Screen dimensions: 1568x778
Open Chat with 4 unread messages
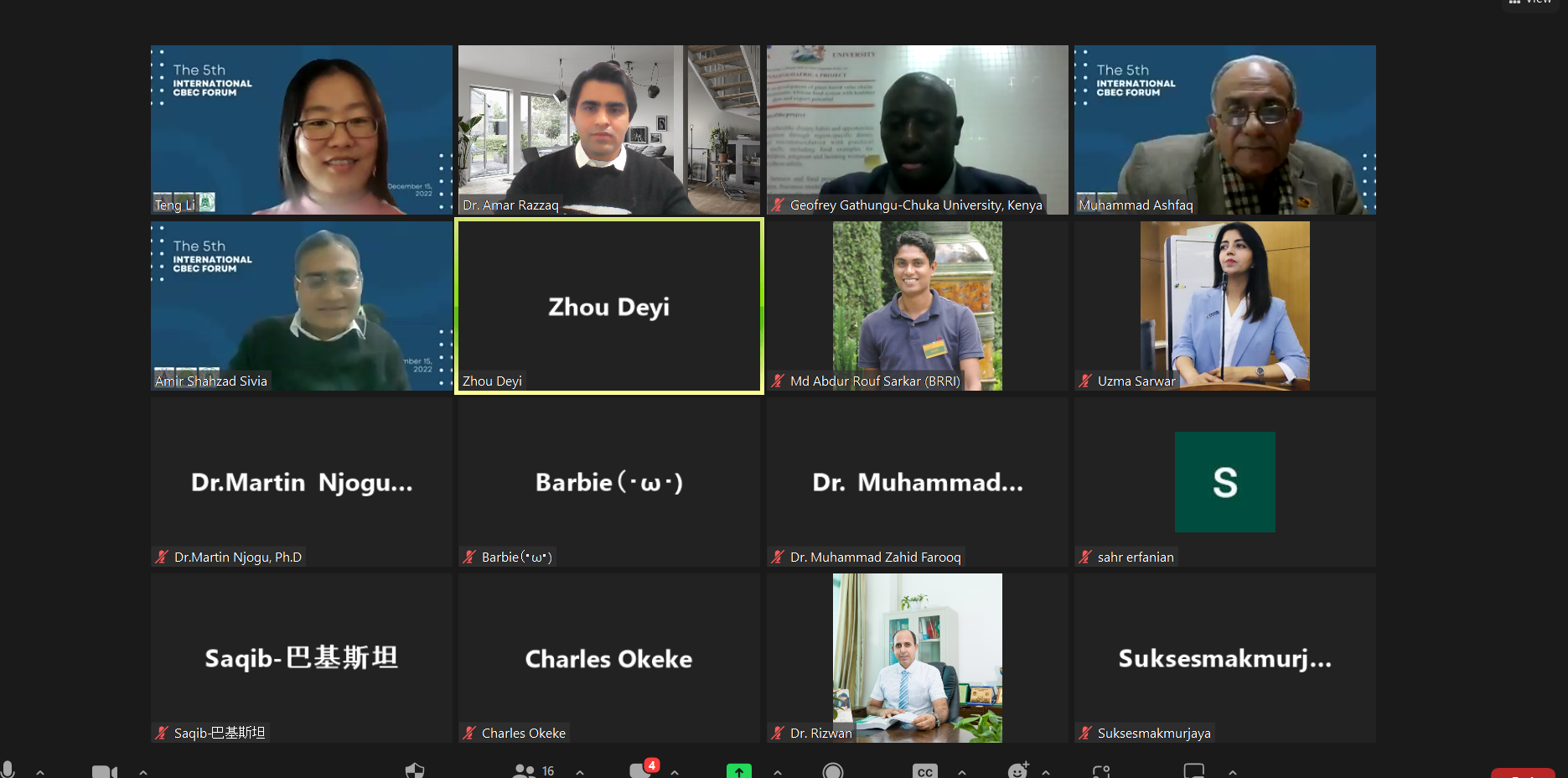tap(644, 769)
